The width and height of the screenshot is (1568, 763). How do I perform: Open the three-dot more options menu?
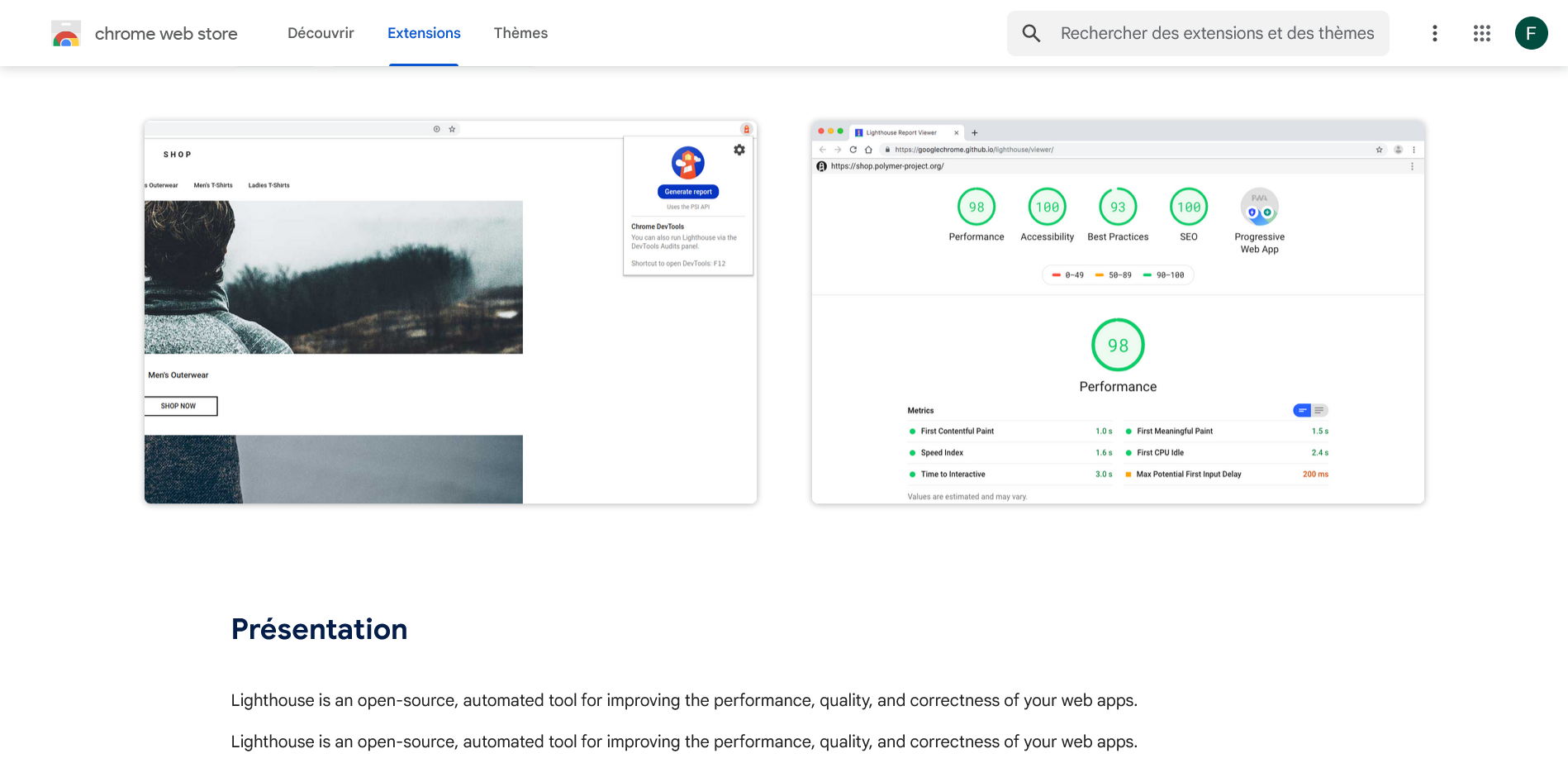tap(1434, 33)
